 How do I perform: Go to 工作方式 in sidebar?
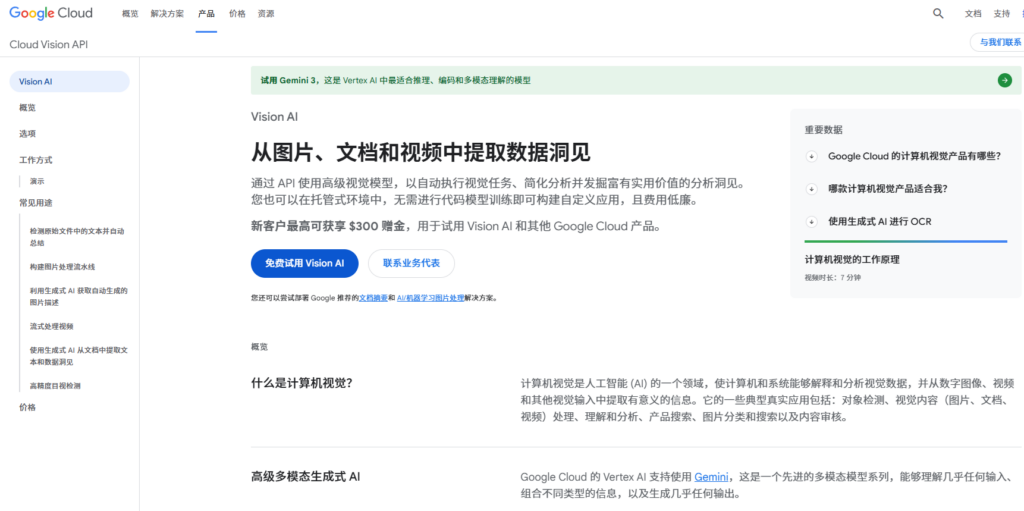tap(36, 160)
